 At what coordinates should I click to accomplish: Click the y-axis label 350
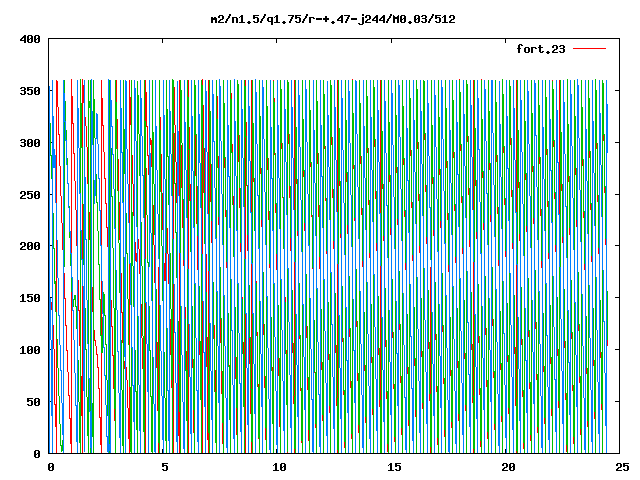[x=30, y=91]
